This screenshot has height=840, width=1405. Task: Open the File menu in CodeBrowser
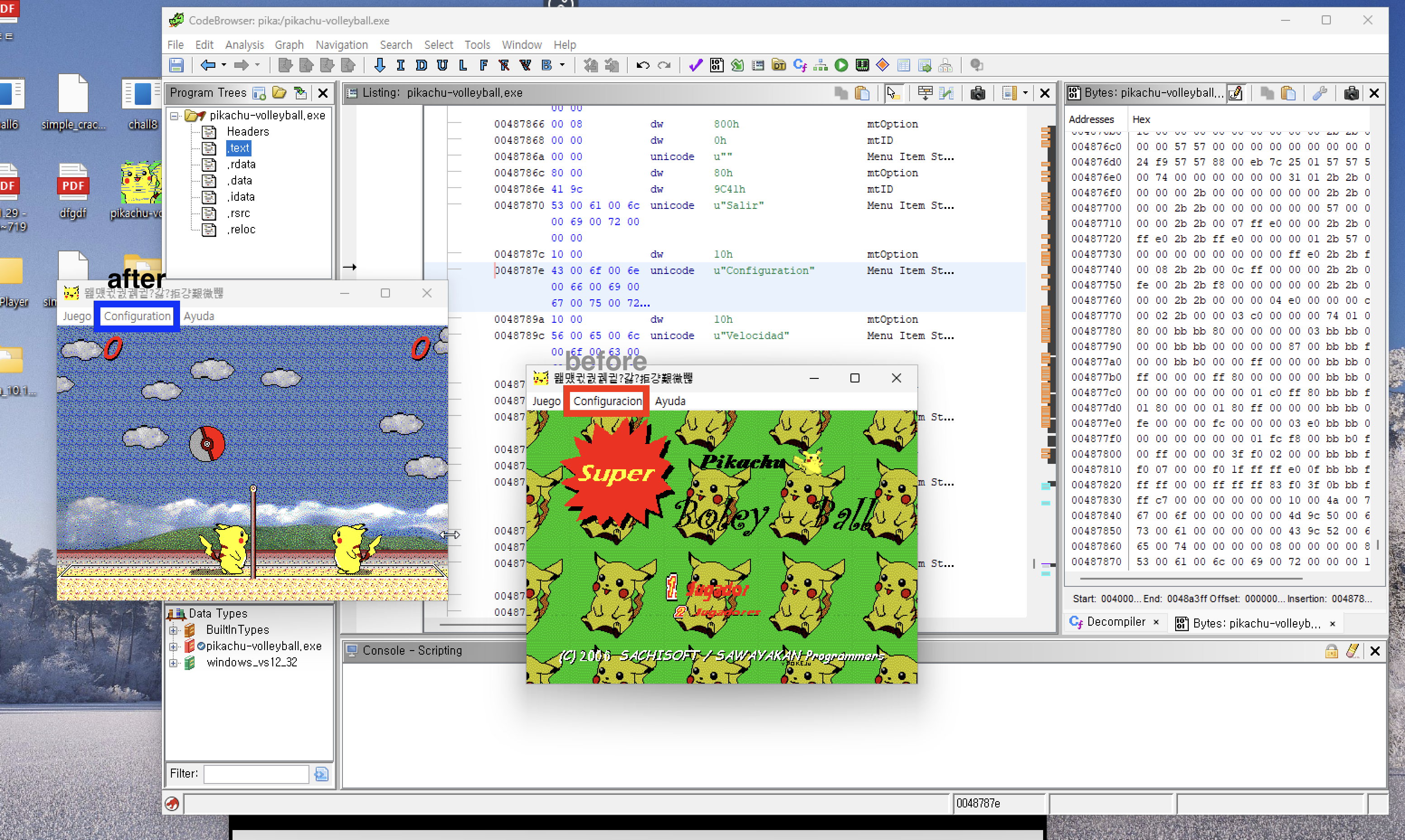[x=176, y=45]
